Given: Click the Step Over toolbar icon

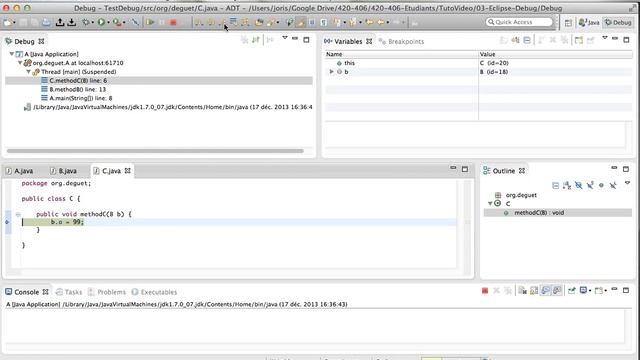Looking at the screenshot, I should (x=211, y=22).
